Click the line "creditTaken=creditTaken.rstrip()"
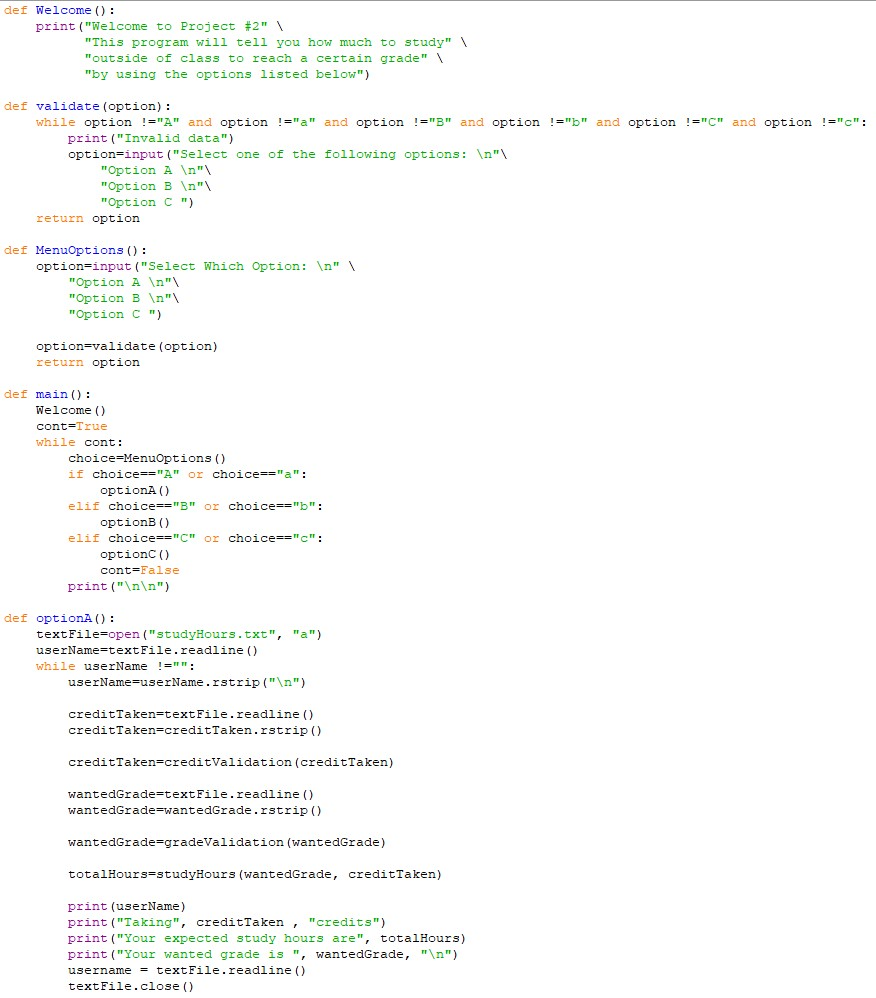The image size is (876, 998). pos(195,730)
